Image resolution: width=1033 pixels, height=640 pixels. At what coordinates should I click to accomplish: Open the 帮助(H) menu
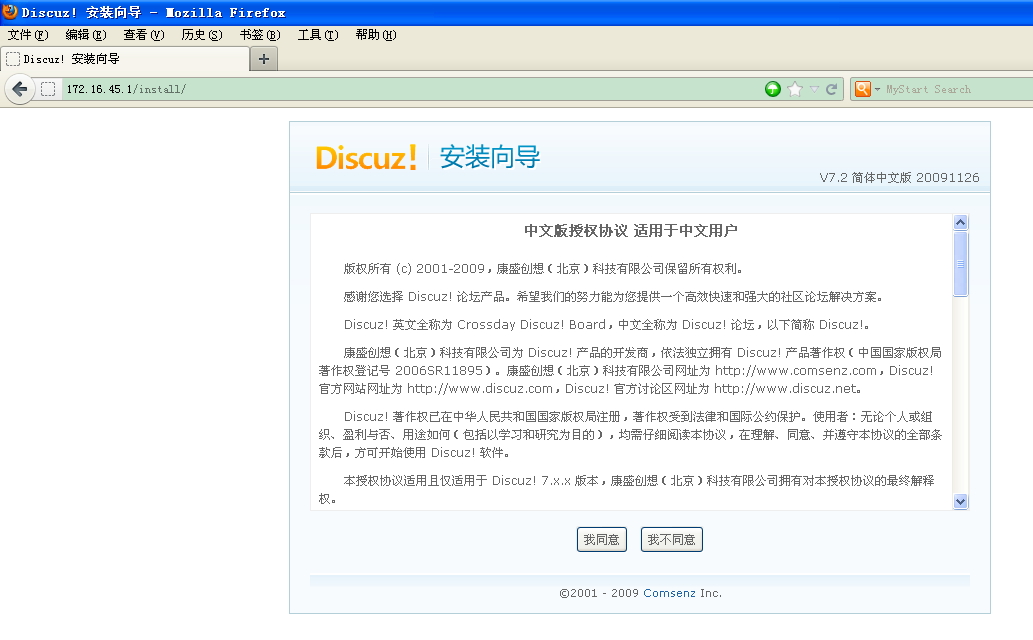coord(376,35)
